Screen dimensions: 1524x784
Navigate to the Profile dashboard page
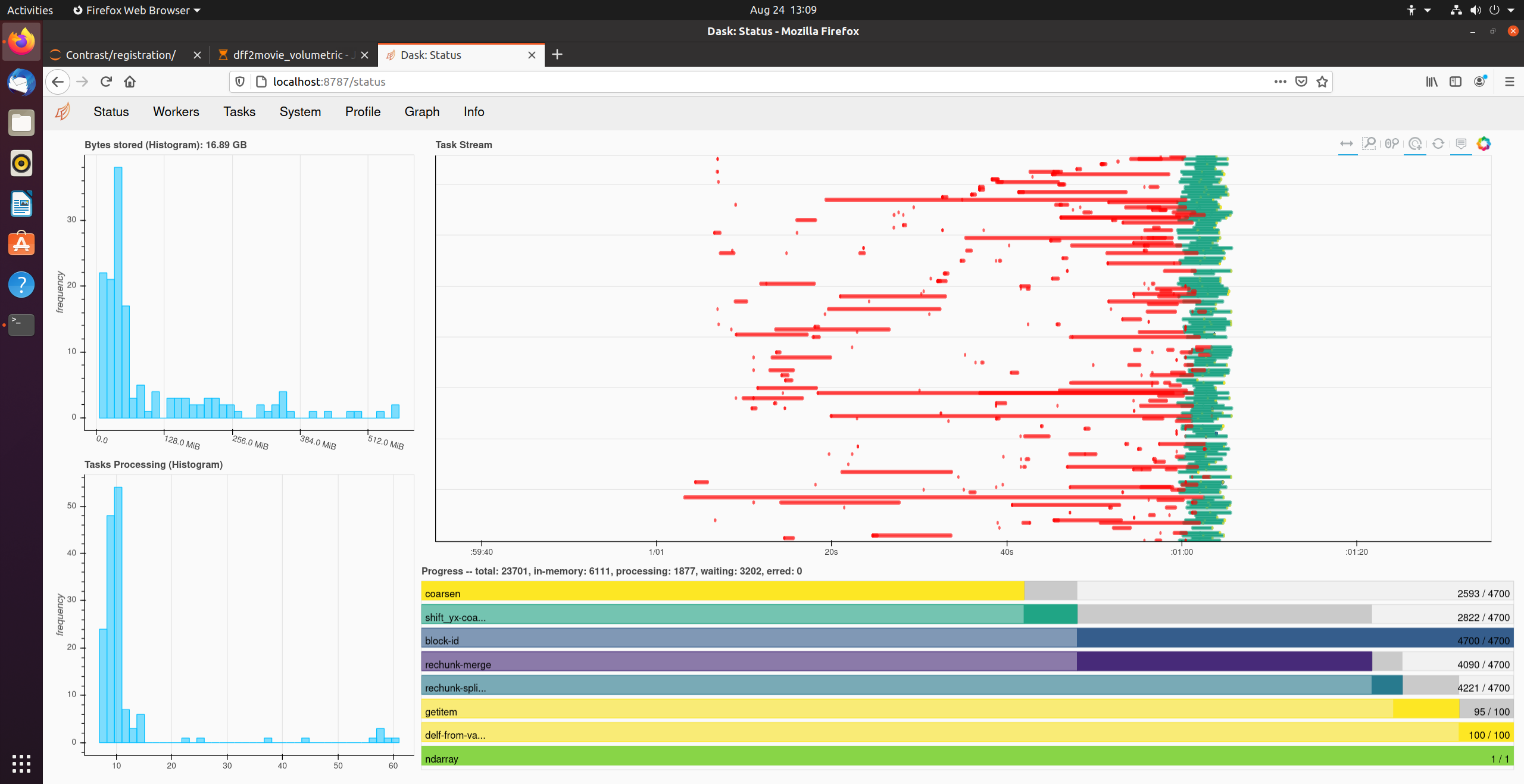point(362,111)
